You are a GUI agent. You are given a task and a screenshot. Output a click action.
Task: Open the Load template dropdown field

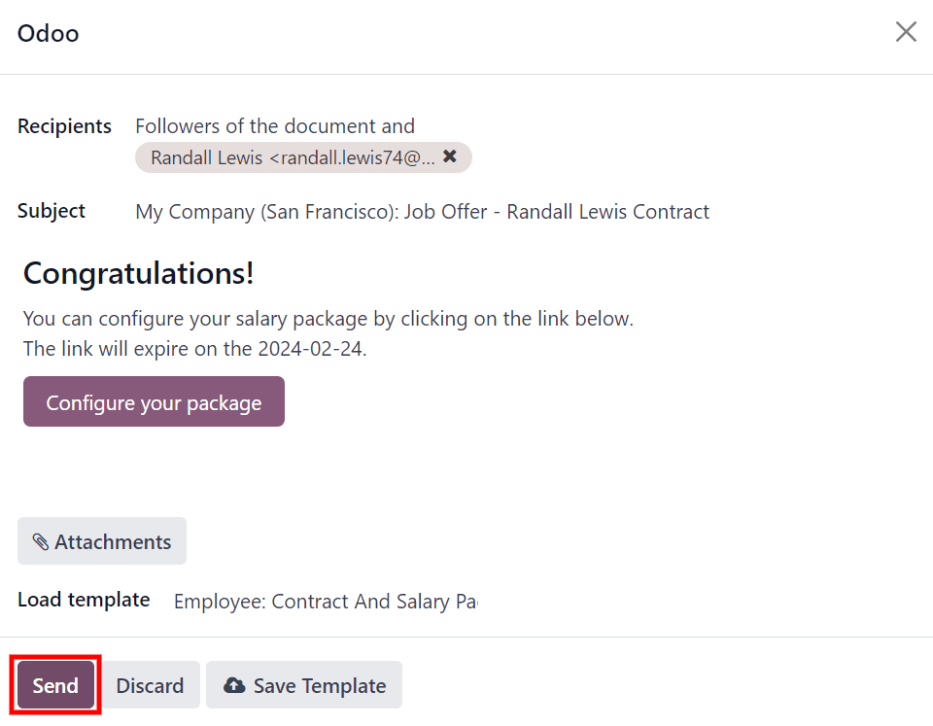point(325,601)
